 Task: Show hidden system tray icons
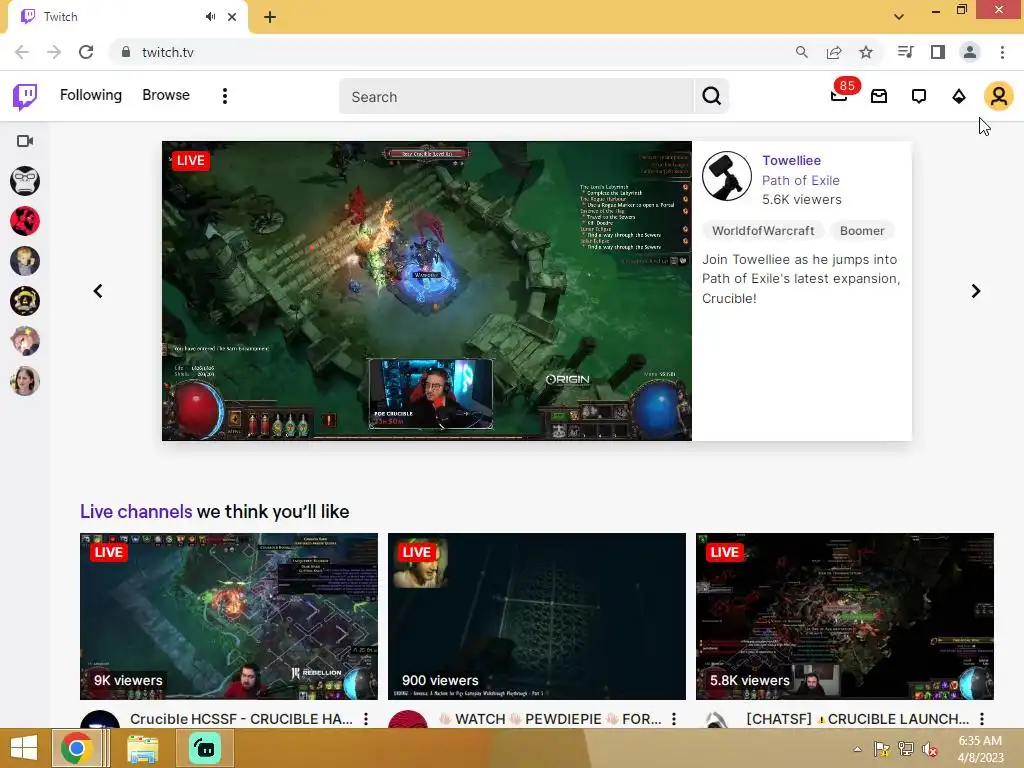click(x=857, y=749)
